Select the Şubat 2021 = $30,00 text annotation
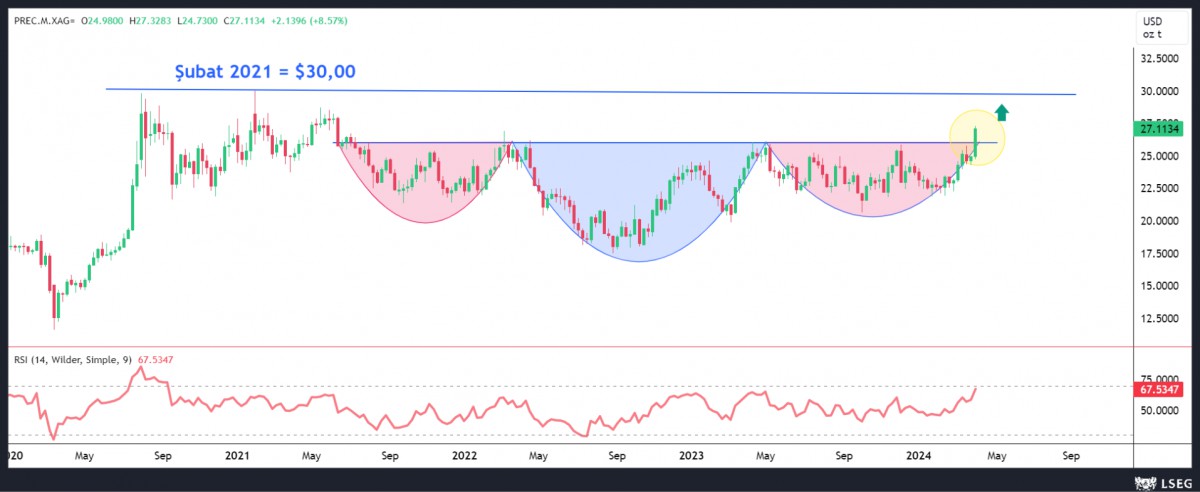The height and width of the screenshot is (492, 1200). (x=262, y=71)
